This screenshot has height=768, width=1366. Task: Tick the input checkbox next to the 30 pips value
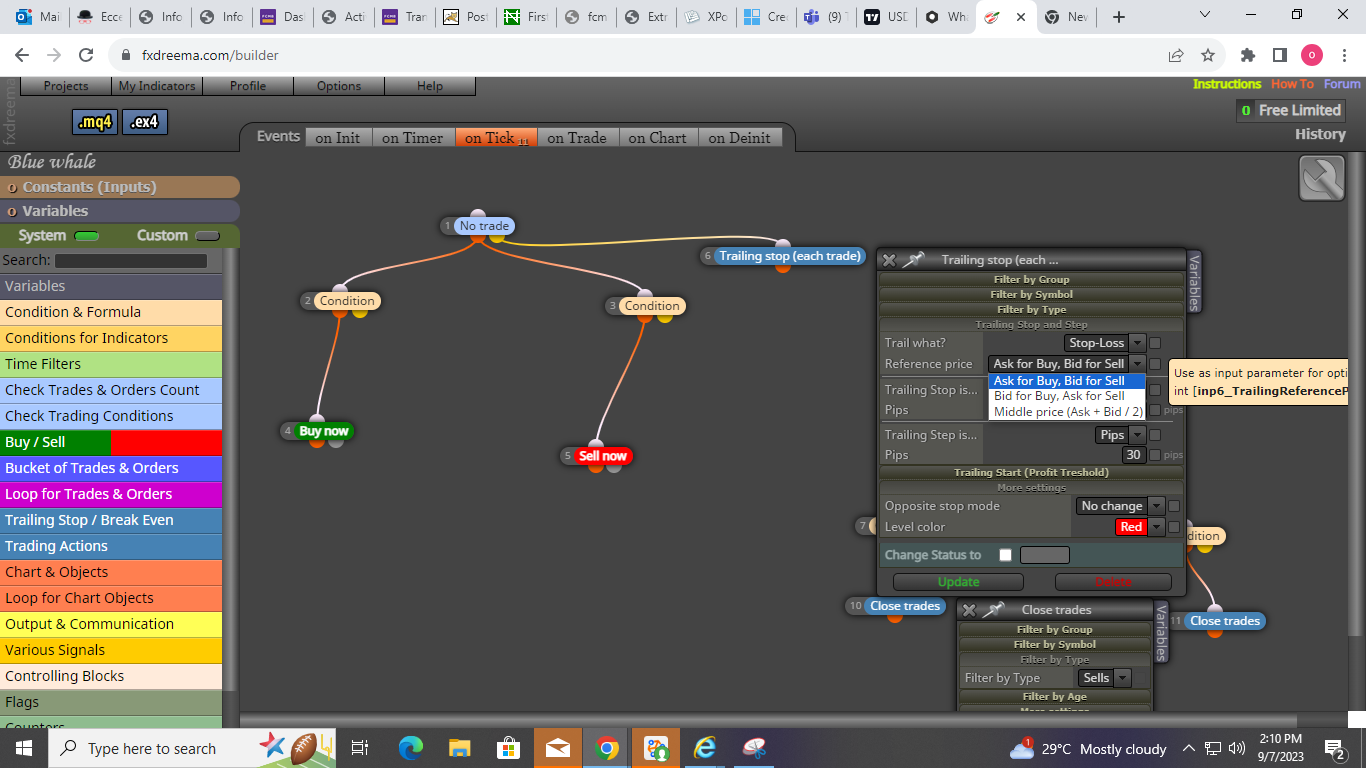(x=1155, y=455)
